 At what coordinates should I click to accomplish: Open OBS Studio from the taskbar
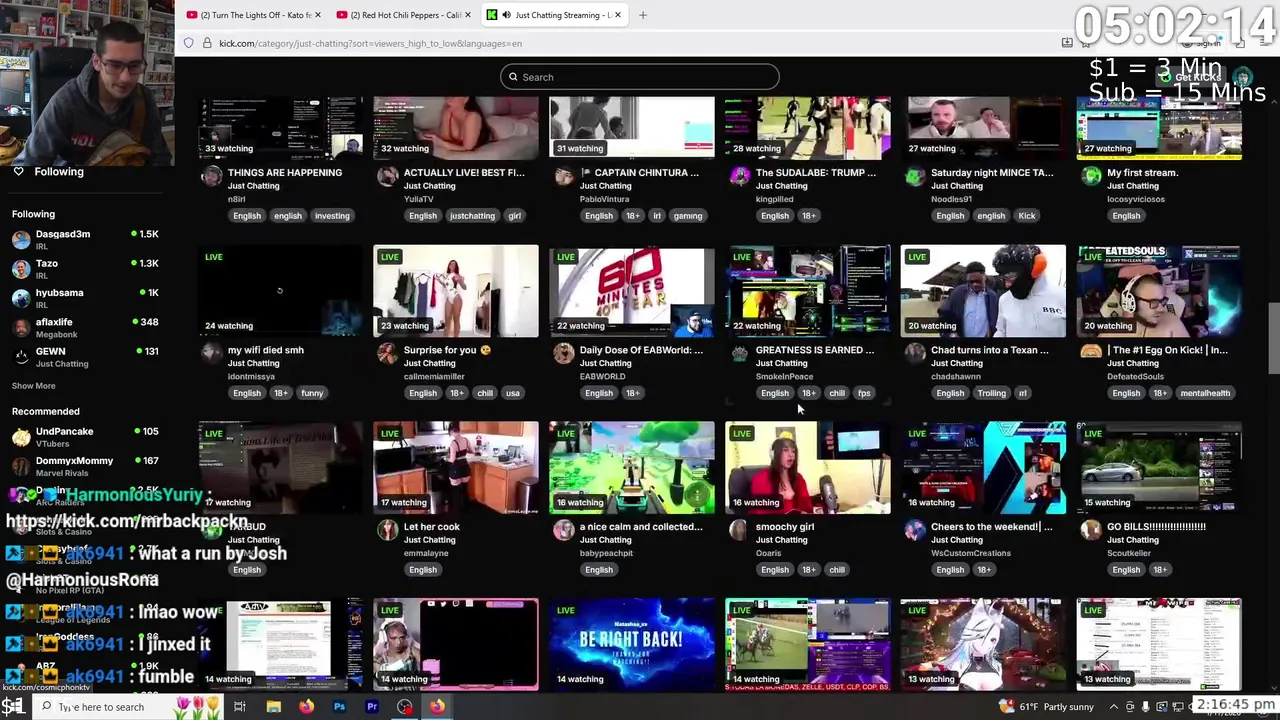[404, 707]
